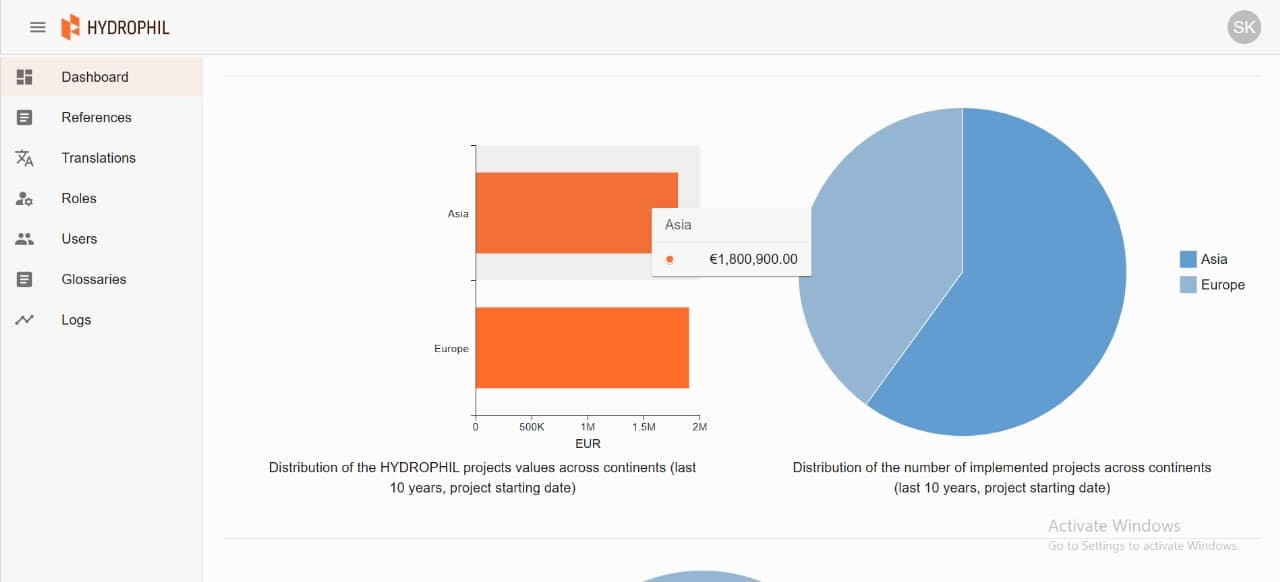1280x582 pixels.
Task: Open the Dashboard menu item
Action: (101, 77)
